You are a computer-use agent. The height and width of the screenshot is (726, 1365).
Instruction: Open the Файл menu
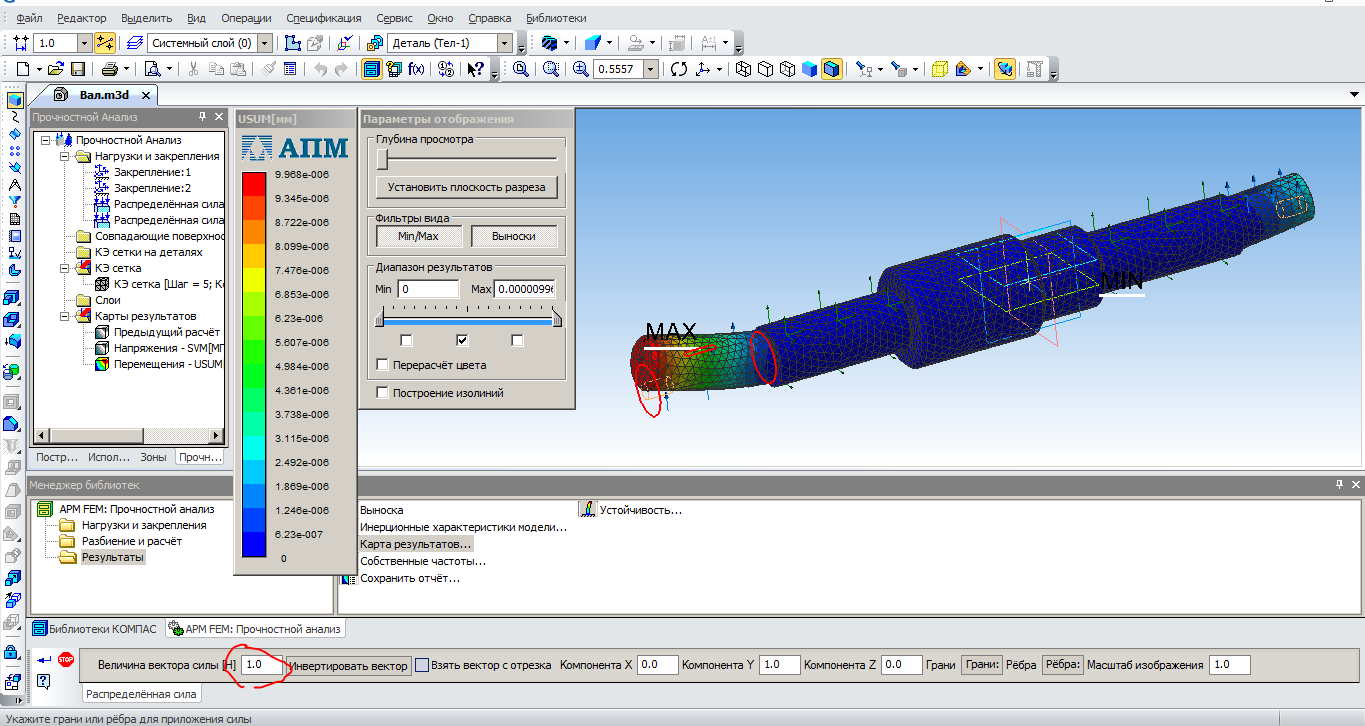(x=29, y=18)
